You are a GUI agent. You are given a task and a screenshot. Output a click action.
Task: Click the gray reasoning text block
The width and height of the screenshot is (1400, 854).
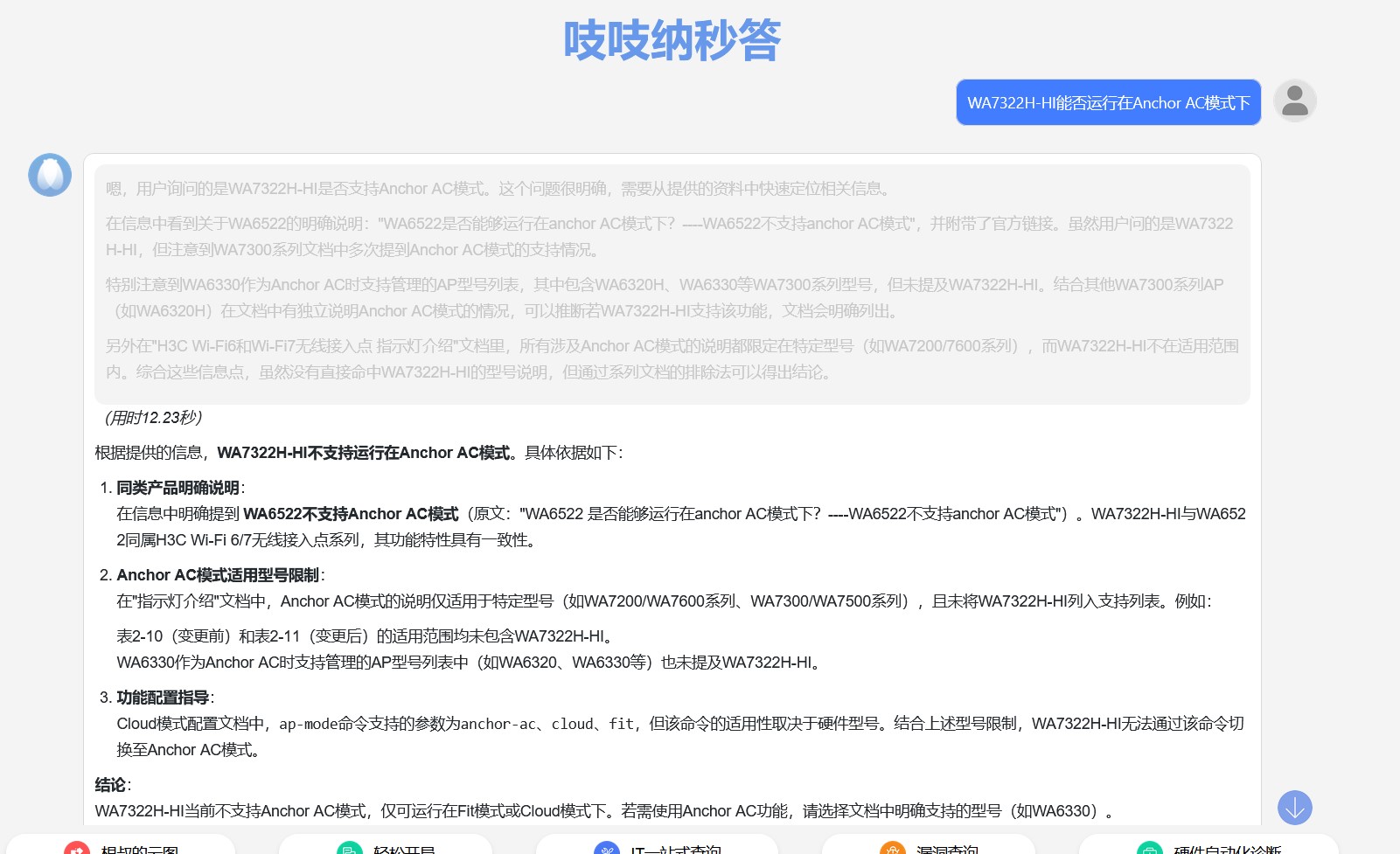pyautogui.click(x=672, y=284)
